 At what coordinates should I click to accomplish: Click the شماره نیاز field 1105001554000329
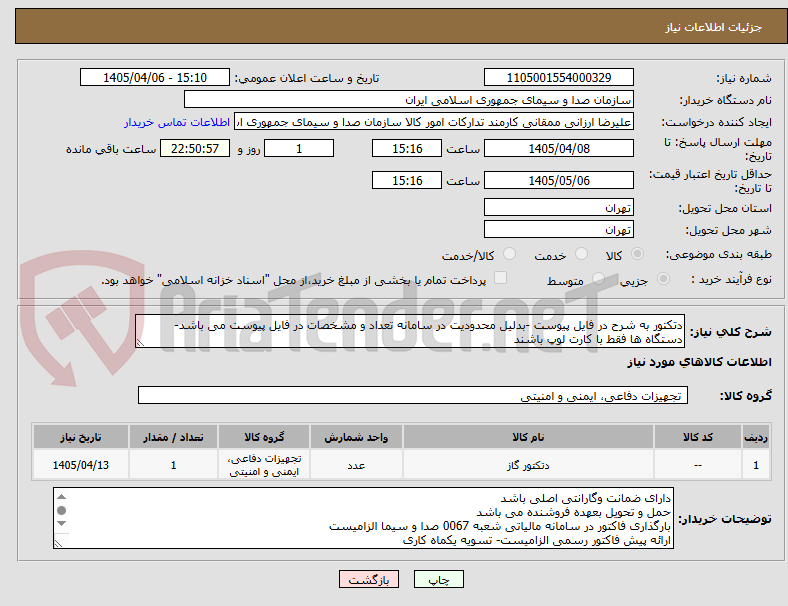click(x=558, y=77)
